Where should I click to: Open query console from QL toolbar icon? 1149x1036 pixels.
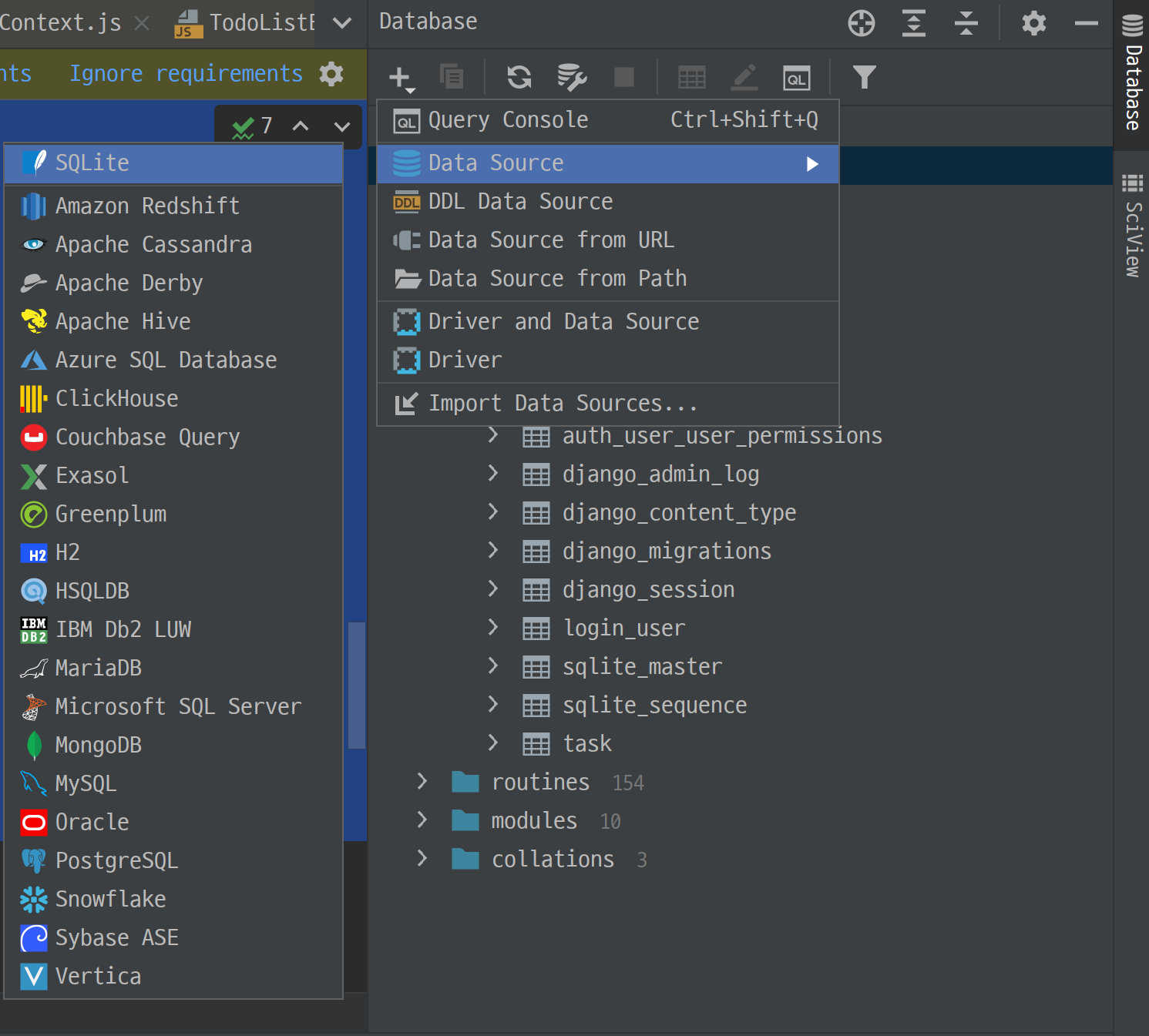797,78
